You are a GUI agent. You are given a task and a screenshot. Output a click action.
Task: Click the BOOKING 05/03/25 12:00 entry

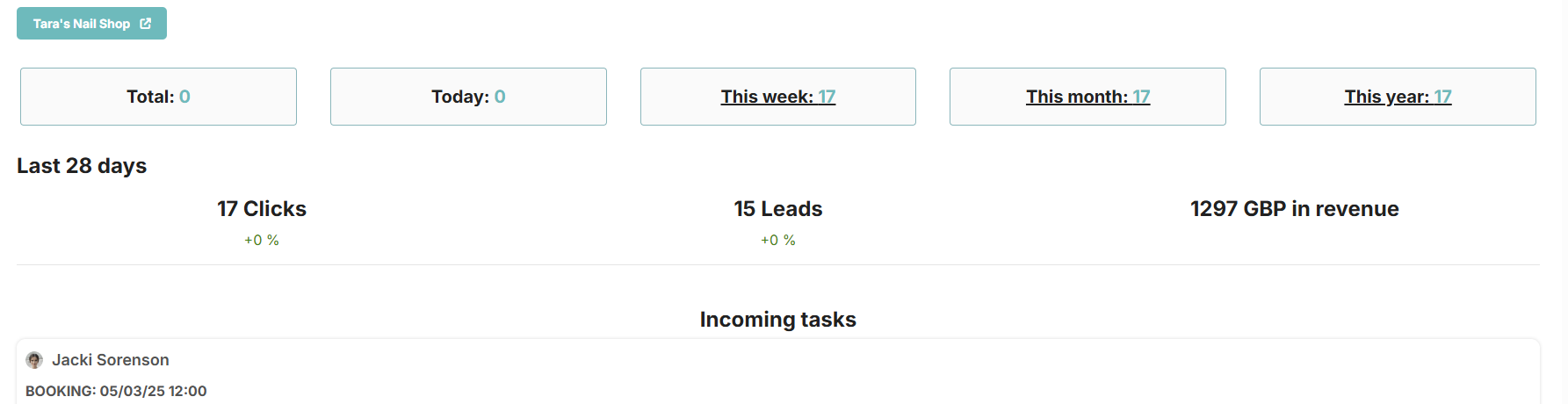click(116, 391)
